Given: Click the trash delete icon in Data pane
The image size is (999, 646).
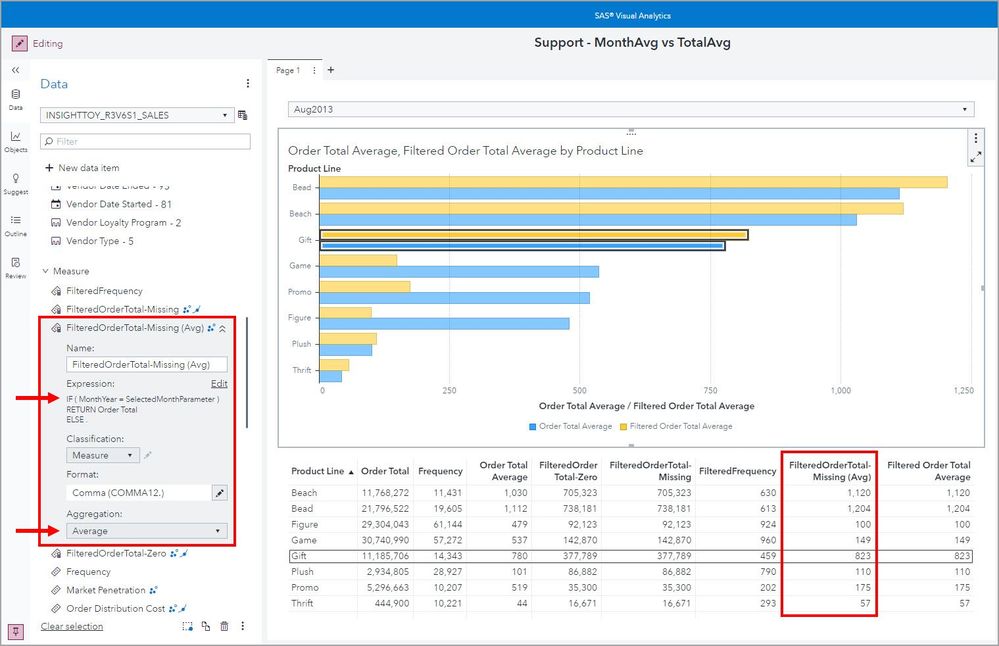Looking at the screenshot, I should tap(224, 626).
